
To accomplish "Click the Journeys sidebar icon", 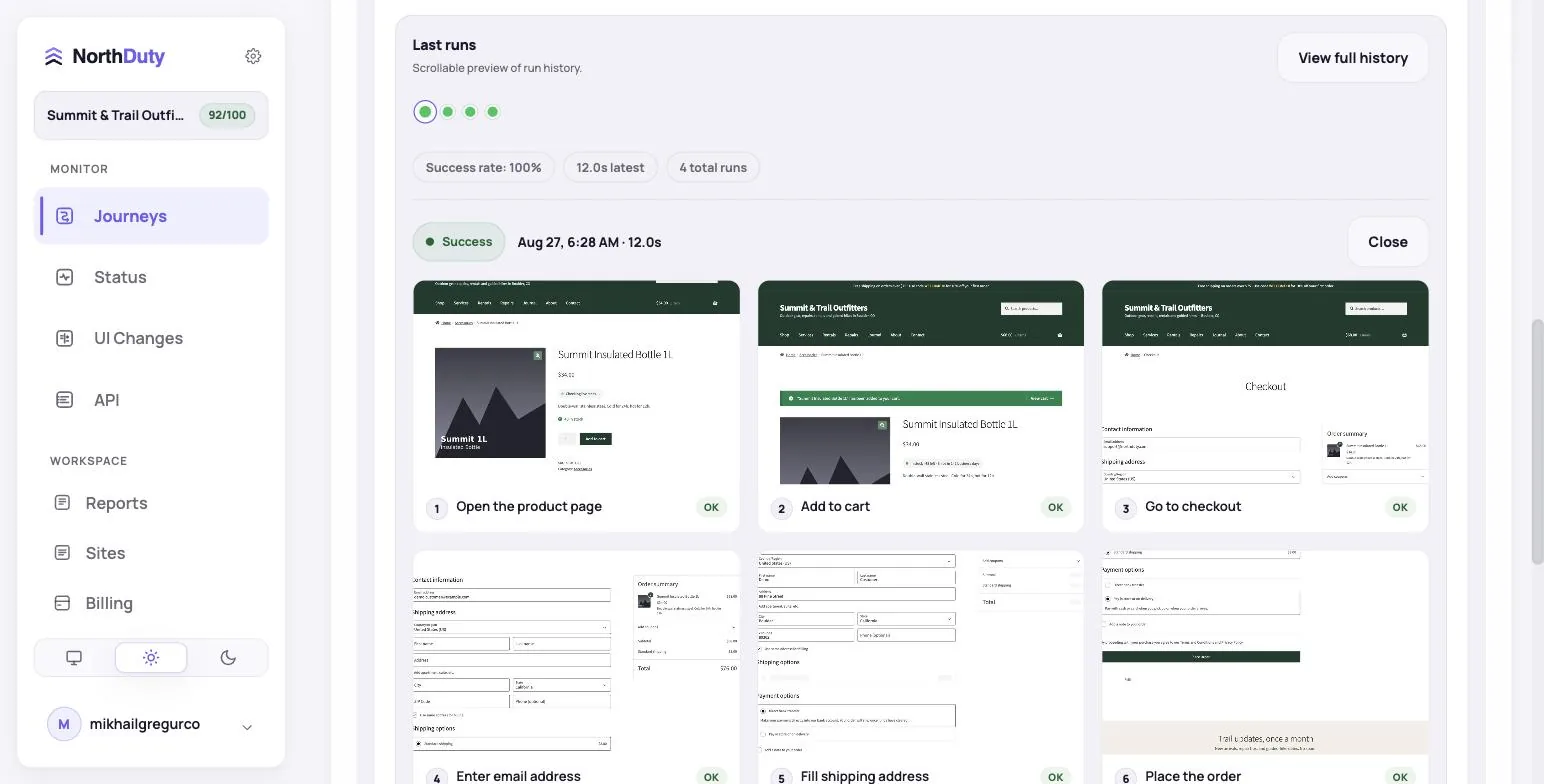I will [x=65, y=216].
